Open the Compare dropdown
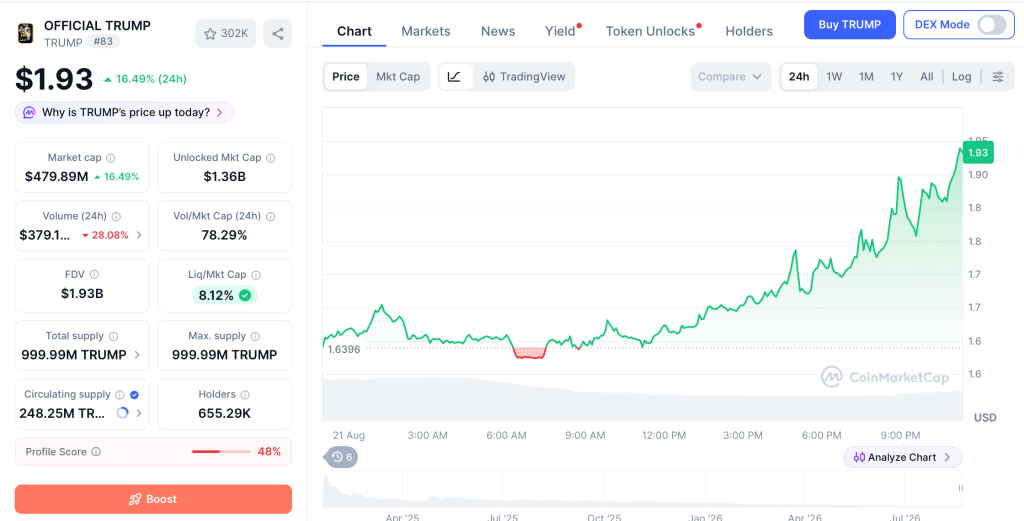The width and height of the screenshot is (1024, 521). point(730,76)
